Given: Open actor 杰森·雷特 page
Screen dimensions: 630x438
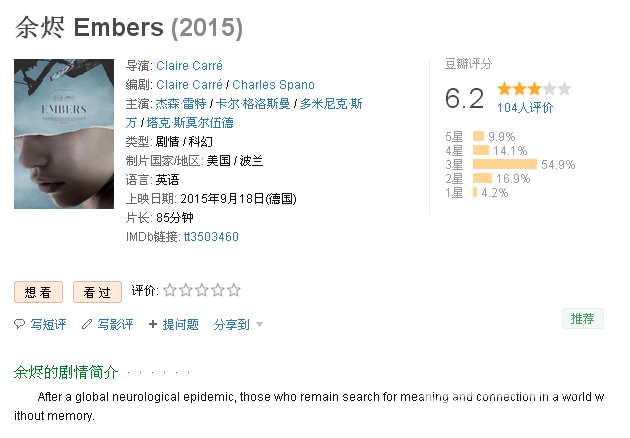Looking at the screenshot, I should pos(181,104).
